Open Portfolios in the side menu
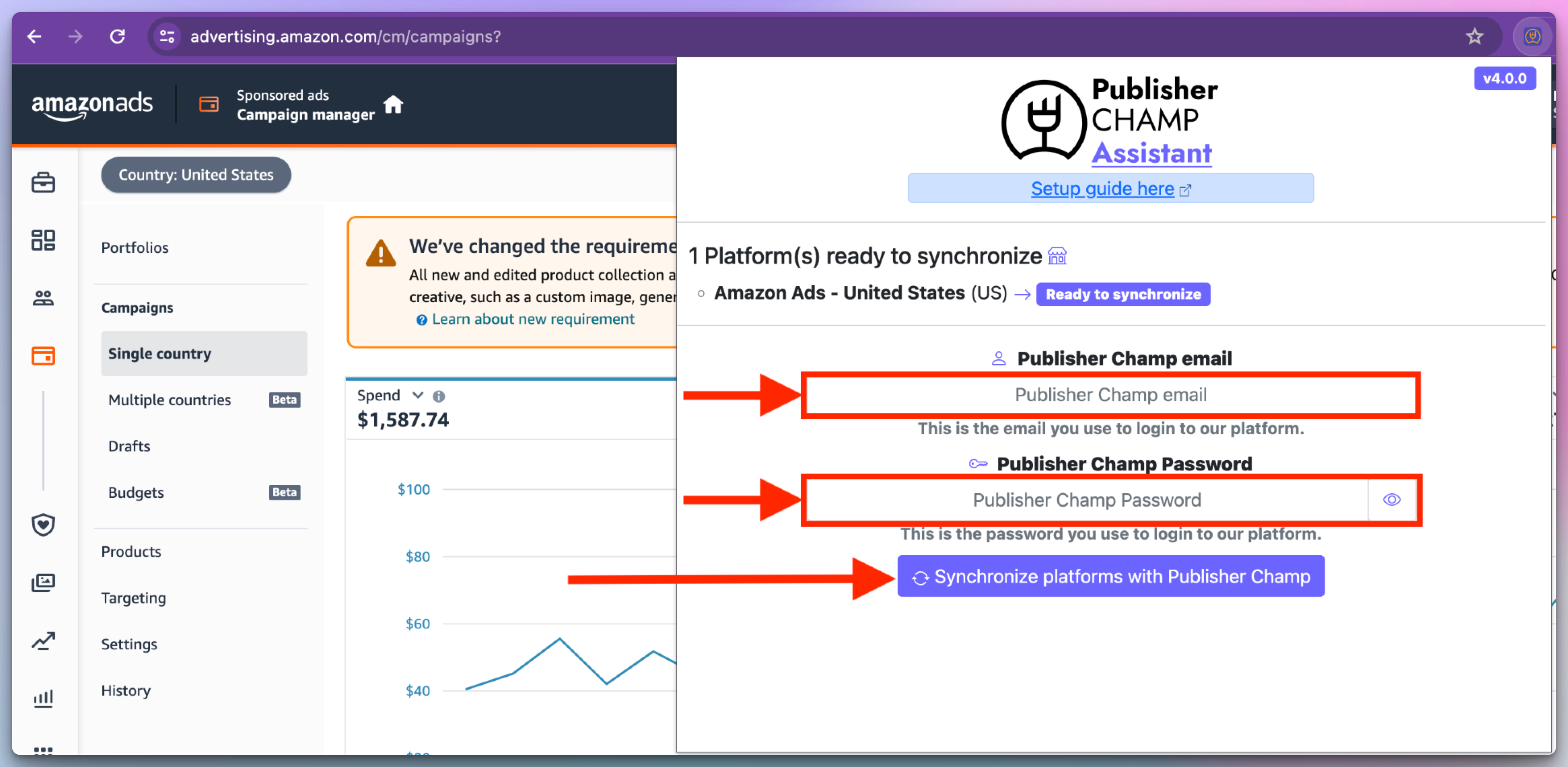This screenshot has width=1568, height=767. coord(135,248)
